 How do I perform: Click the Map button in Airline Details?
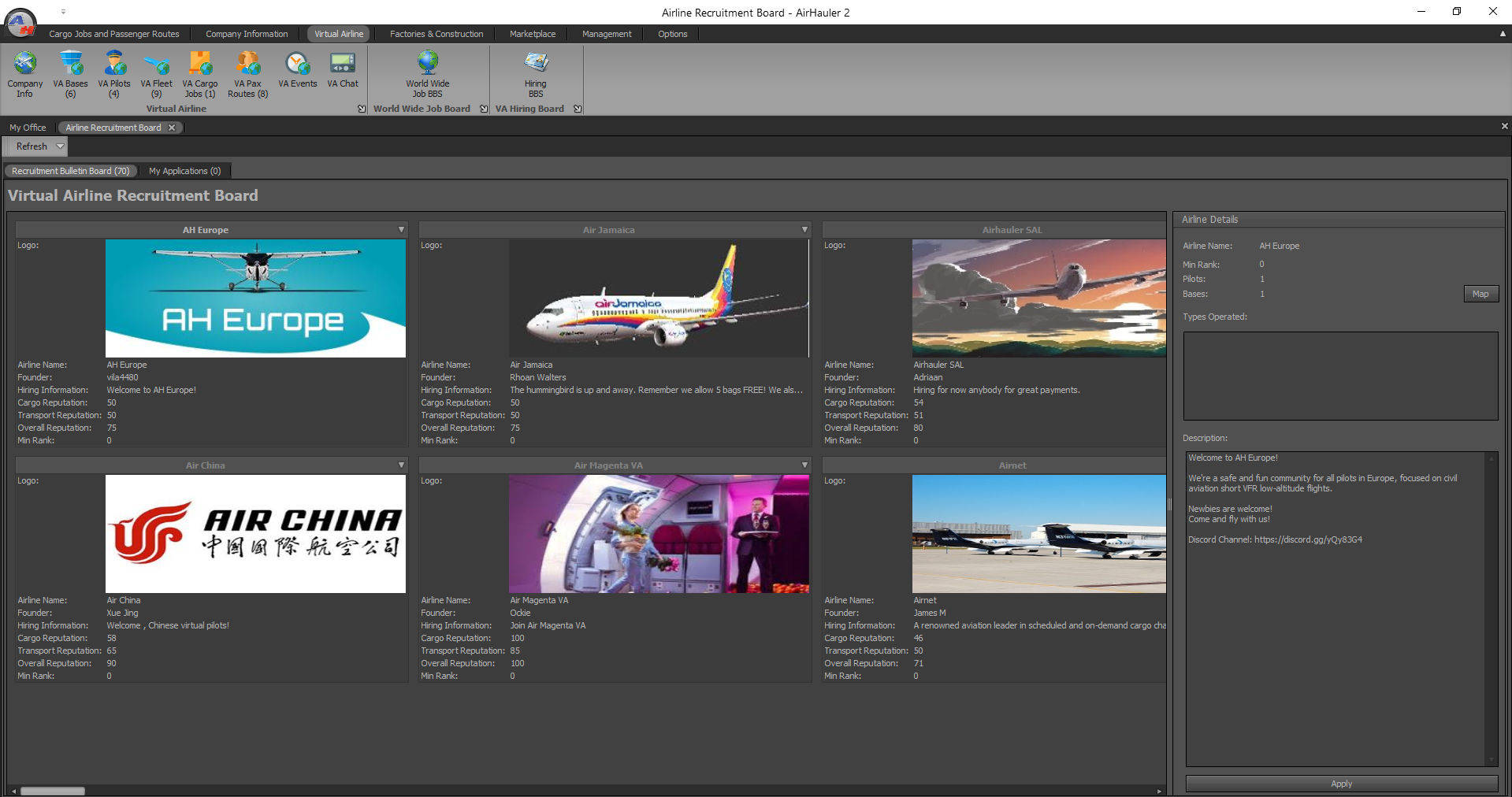coord(1480,294)
